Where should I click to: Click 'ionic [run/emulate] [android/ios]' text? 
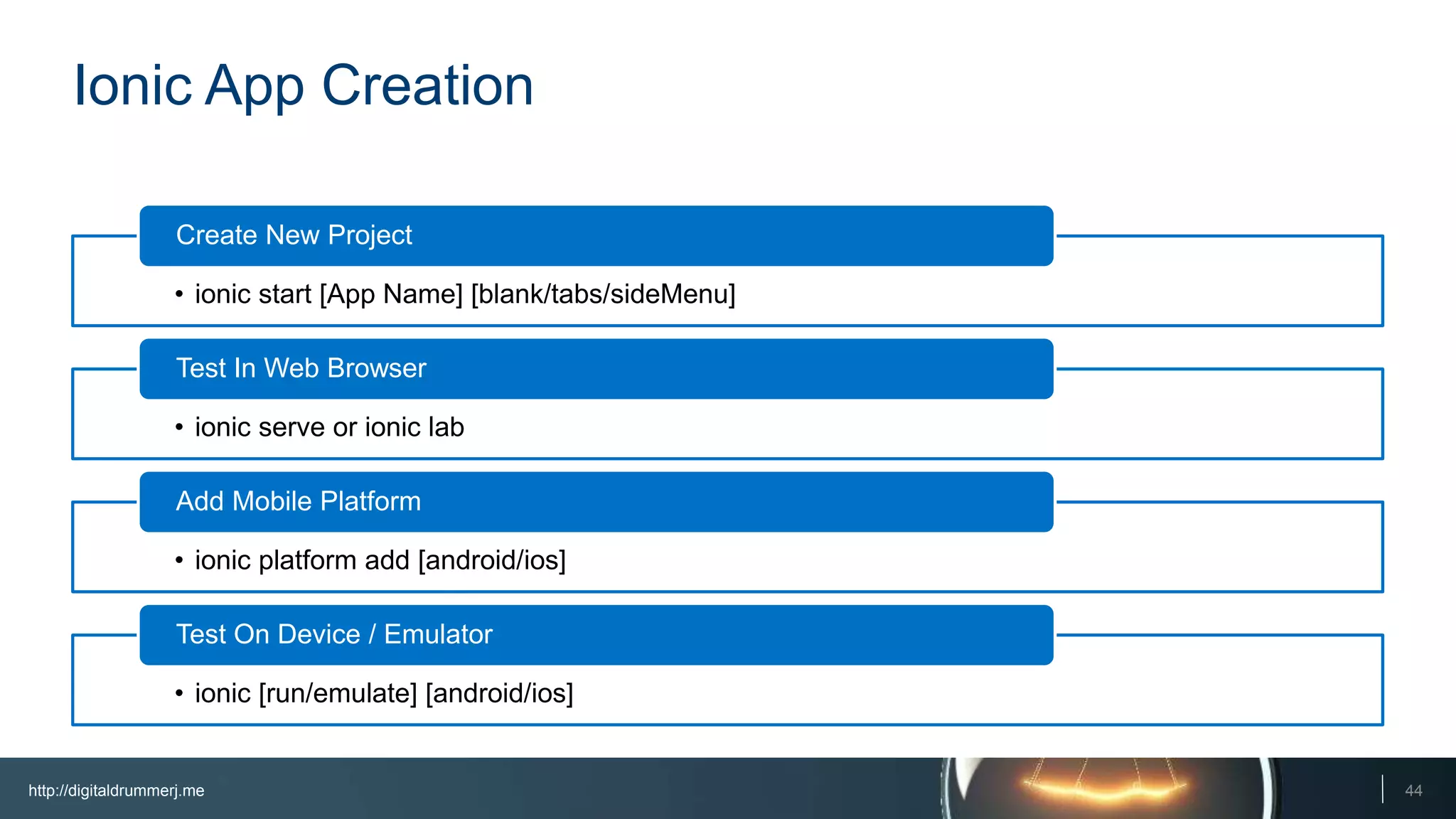(x=384, y=693)
